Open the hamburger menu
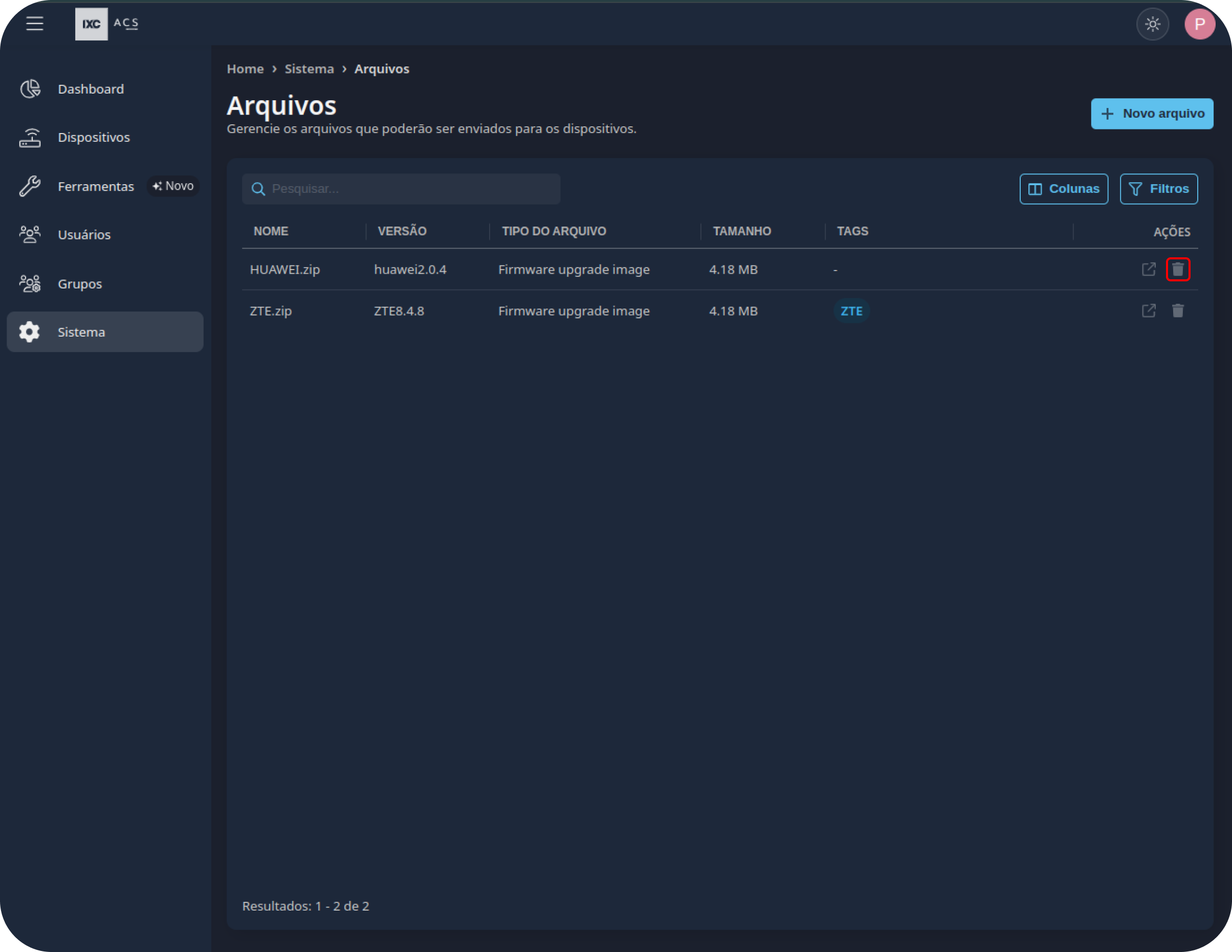The width and height of the screenshot is (1232, 952). [x=34, y=24]
